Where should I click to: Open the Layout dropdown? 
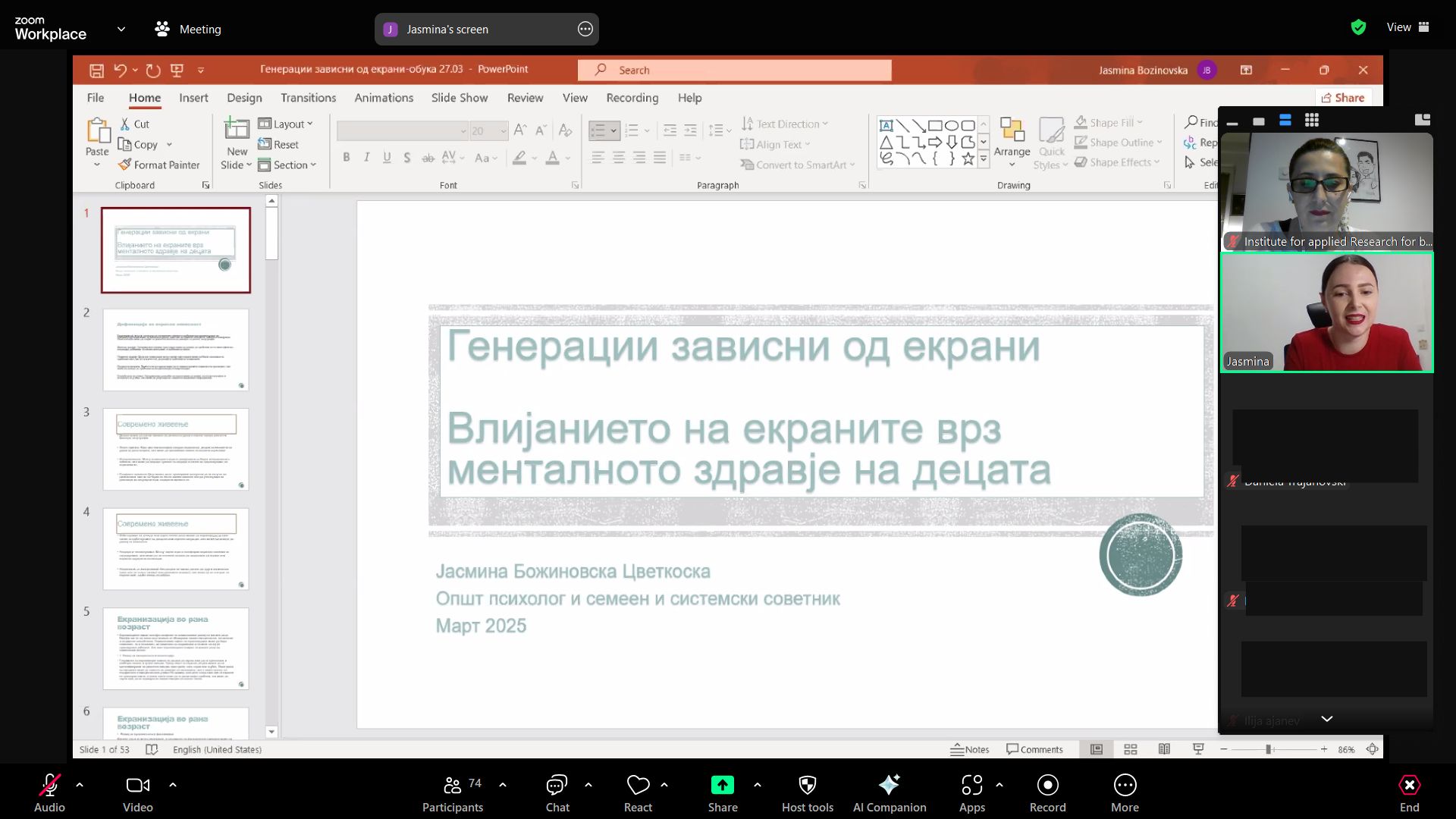coord(285,124)
